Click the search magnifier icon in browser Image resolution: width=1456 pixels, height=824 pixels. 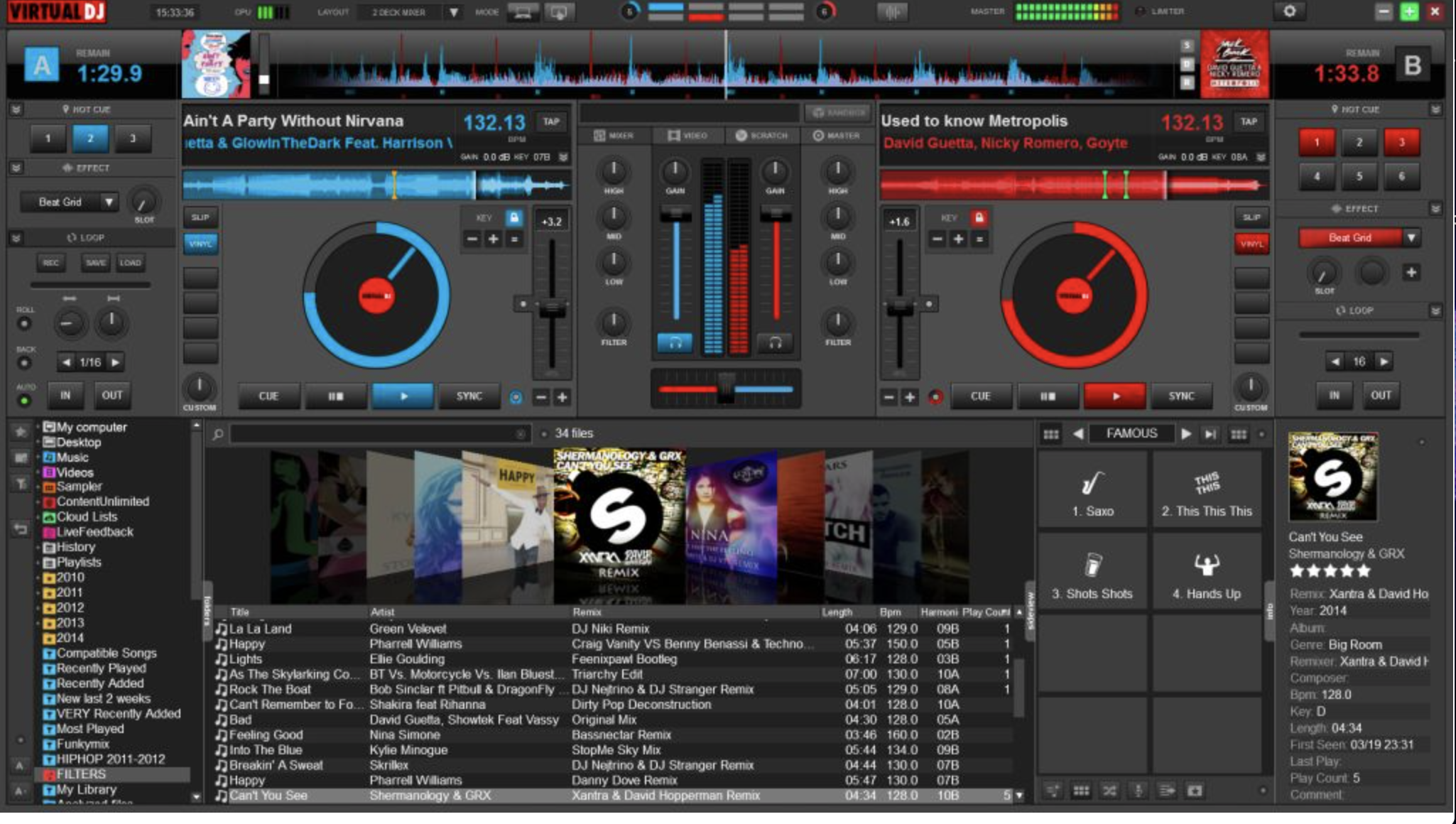(x=218, y=433)
